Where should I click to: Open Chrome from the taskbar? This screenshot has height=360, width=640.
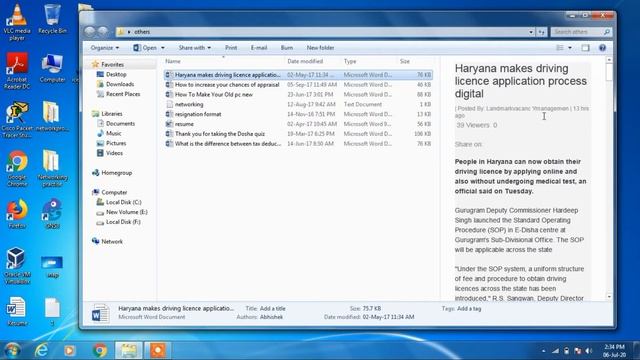coord(100,350)
